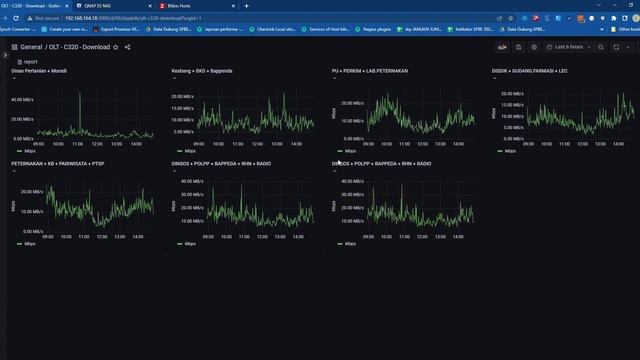Save the dashboard using the save icon
The height and width of the screenshot is (360, 640).
518,47
